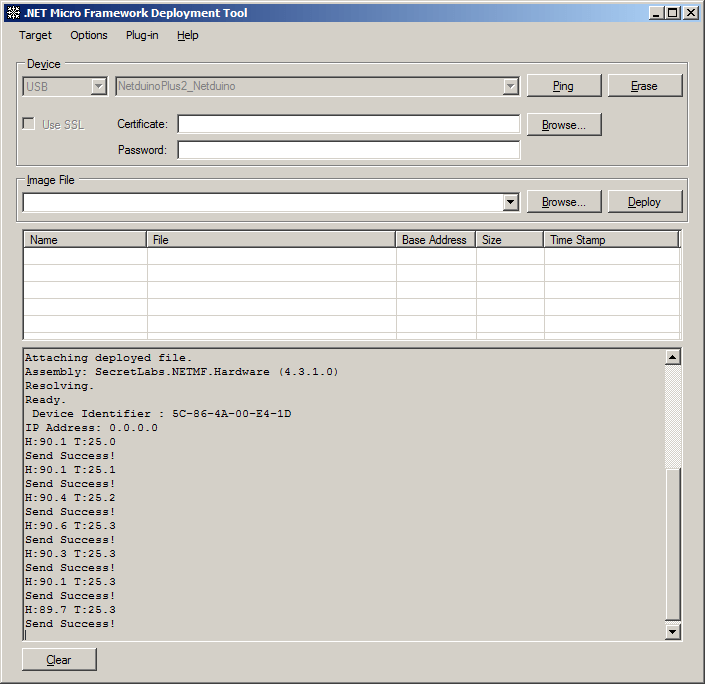Focus the Certificate input field
This screenshot has width=705, height=684.
pyautogui.click(x=348, y=124)
